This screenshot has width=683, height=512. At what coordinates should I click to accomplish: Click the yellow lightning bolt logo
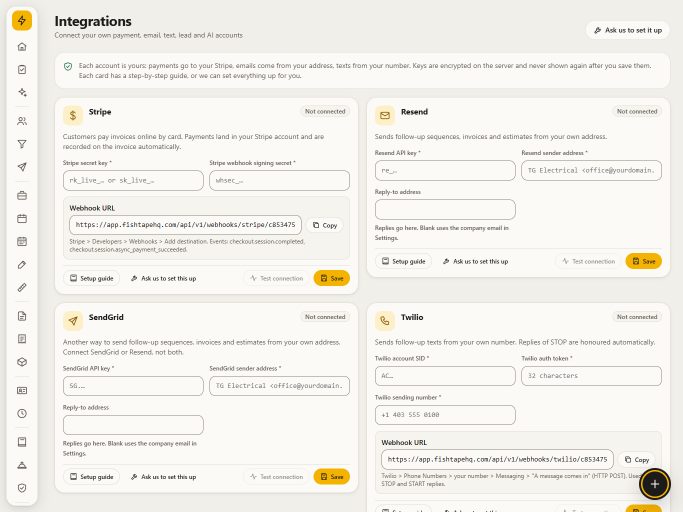point(22,20)
